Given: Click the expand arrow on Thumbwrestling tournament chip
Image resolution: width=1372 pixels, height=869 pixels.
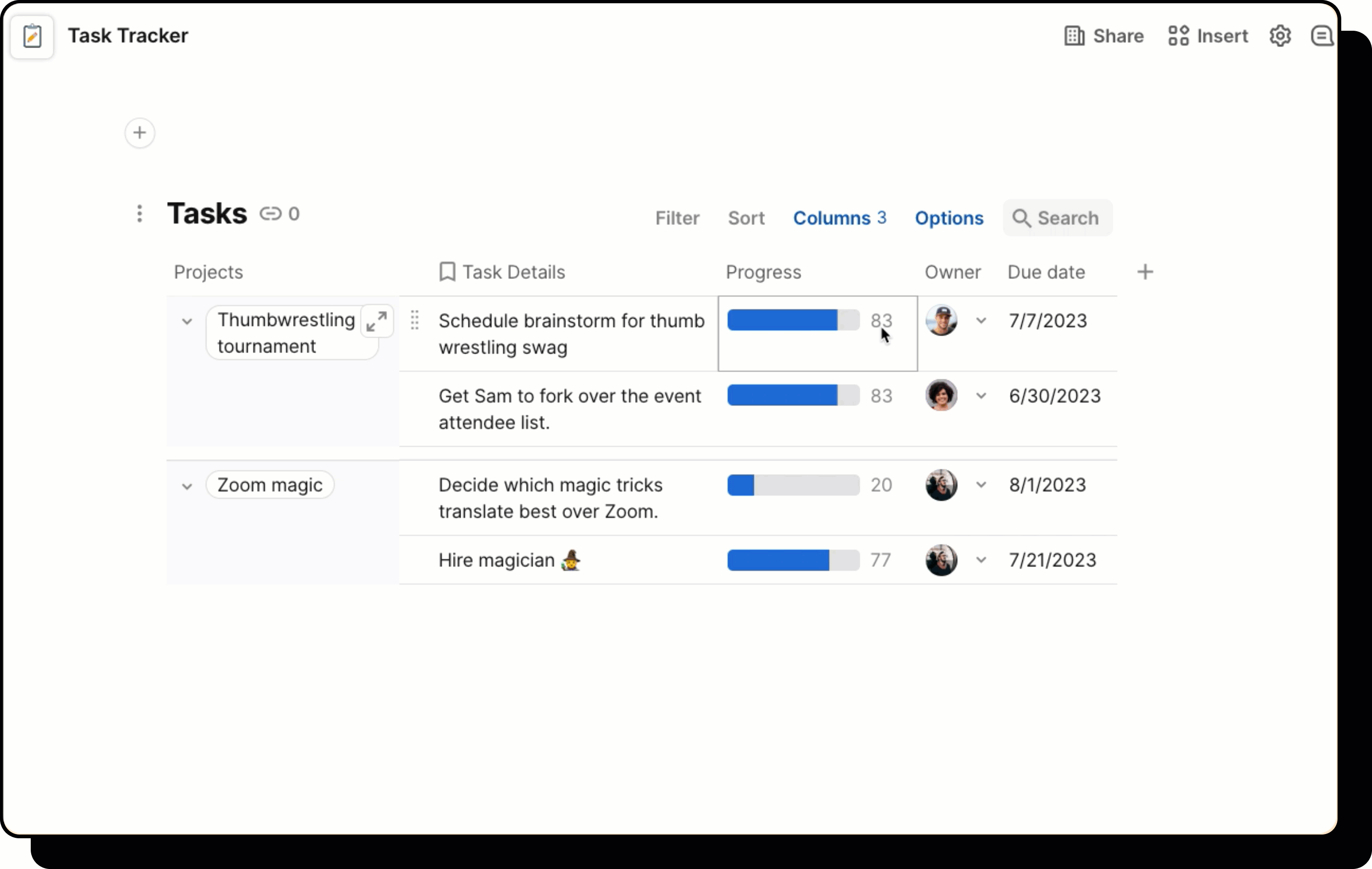Looking at the screenshot, I should click(377, 321).
